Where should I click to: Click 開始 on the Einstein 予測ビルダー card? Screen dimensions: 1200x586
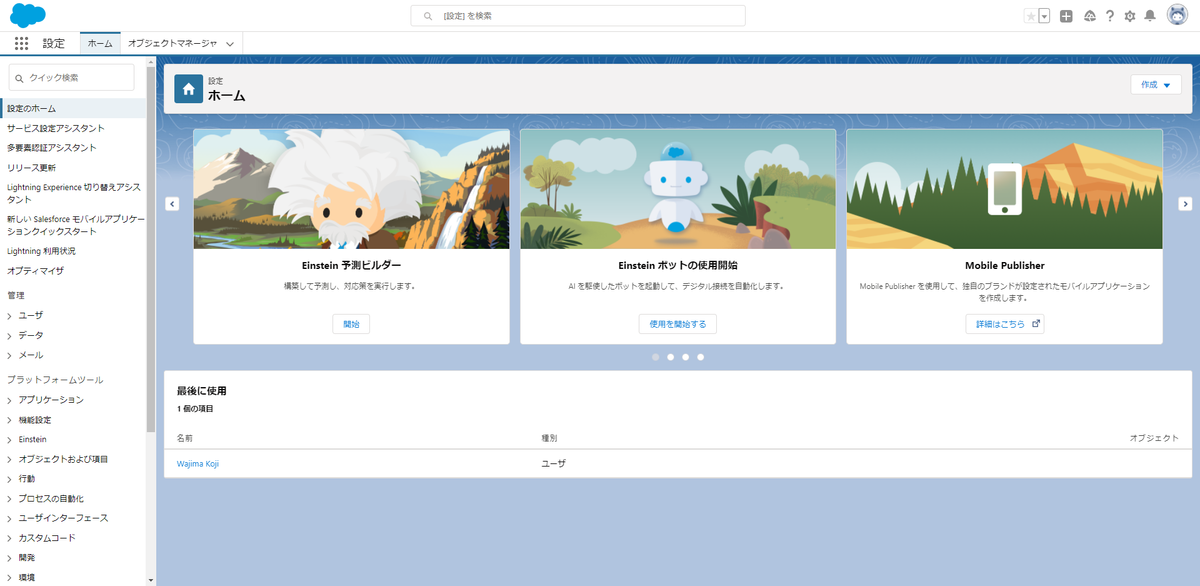pyautogui.click(x=351, y=324)
